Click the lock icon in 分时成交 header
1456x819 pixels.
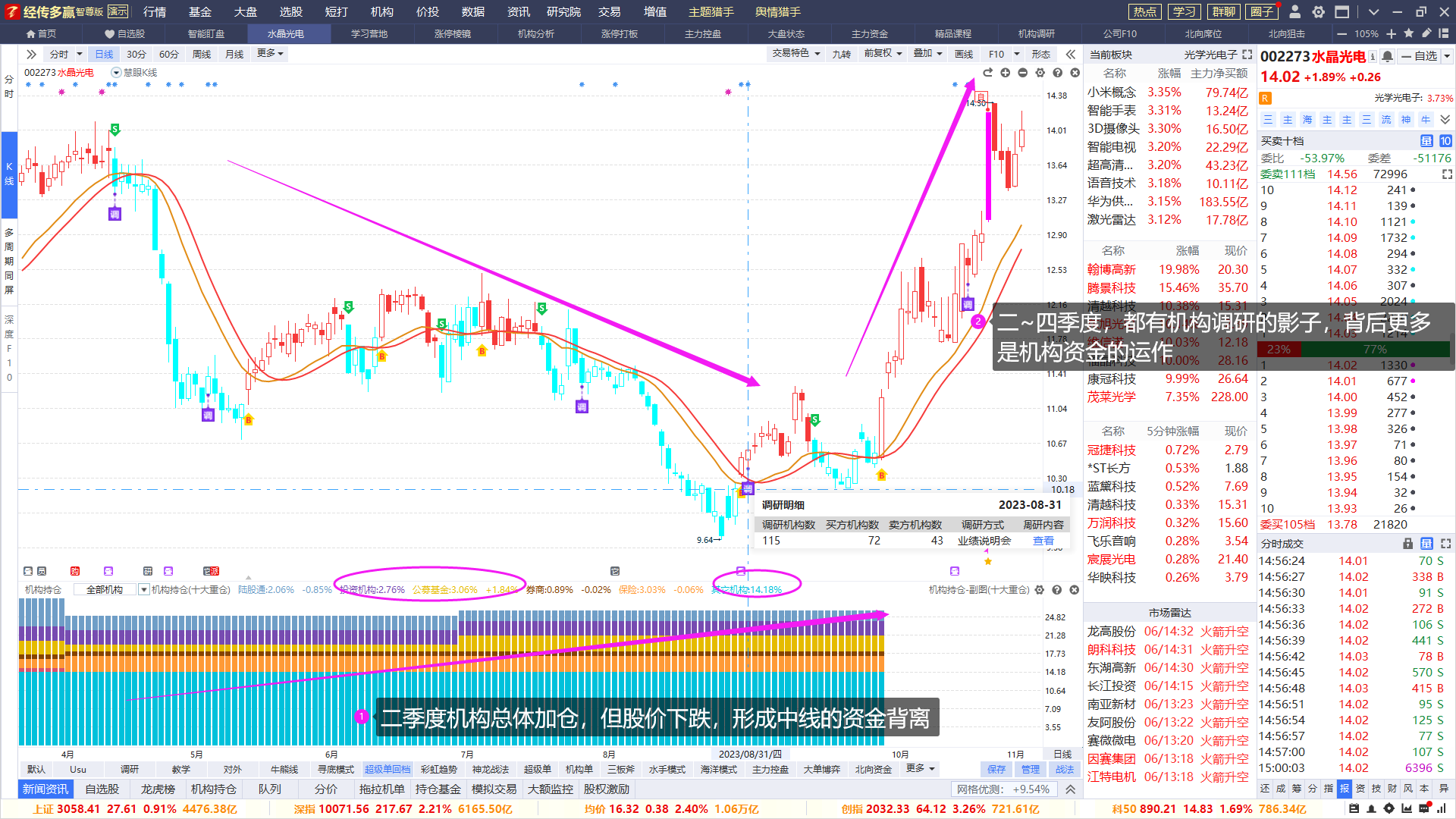[1408, 544]
